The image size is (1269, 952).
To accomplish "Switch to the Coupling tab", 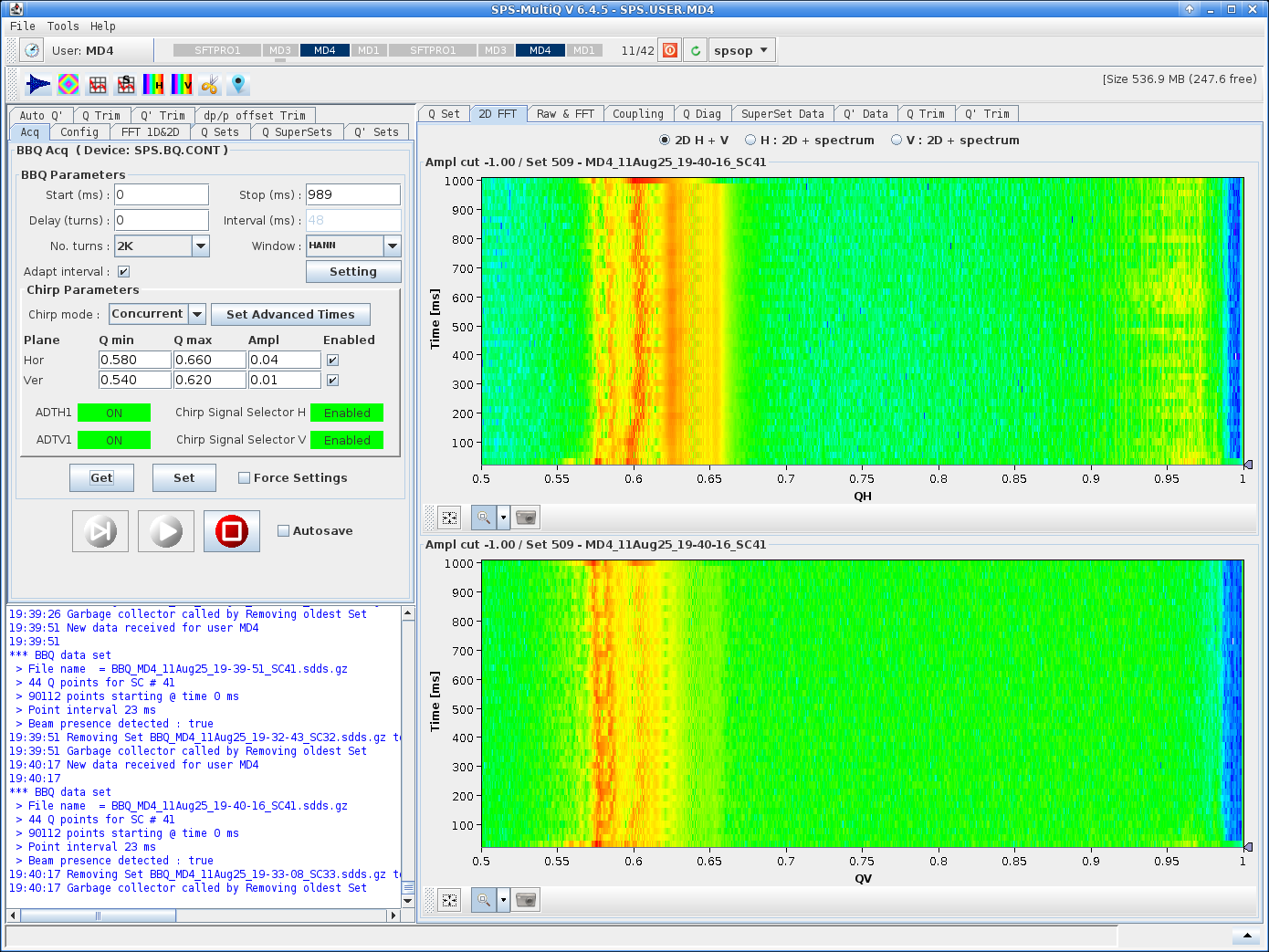I will (x=638, y=113).
